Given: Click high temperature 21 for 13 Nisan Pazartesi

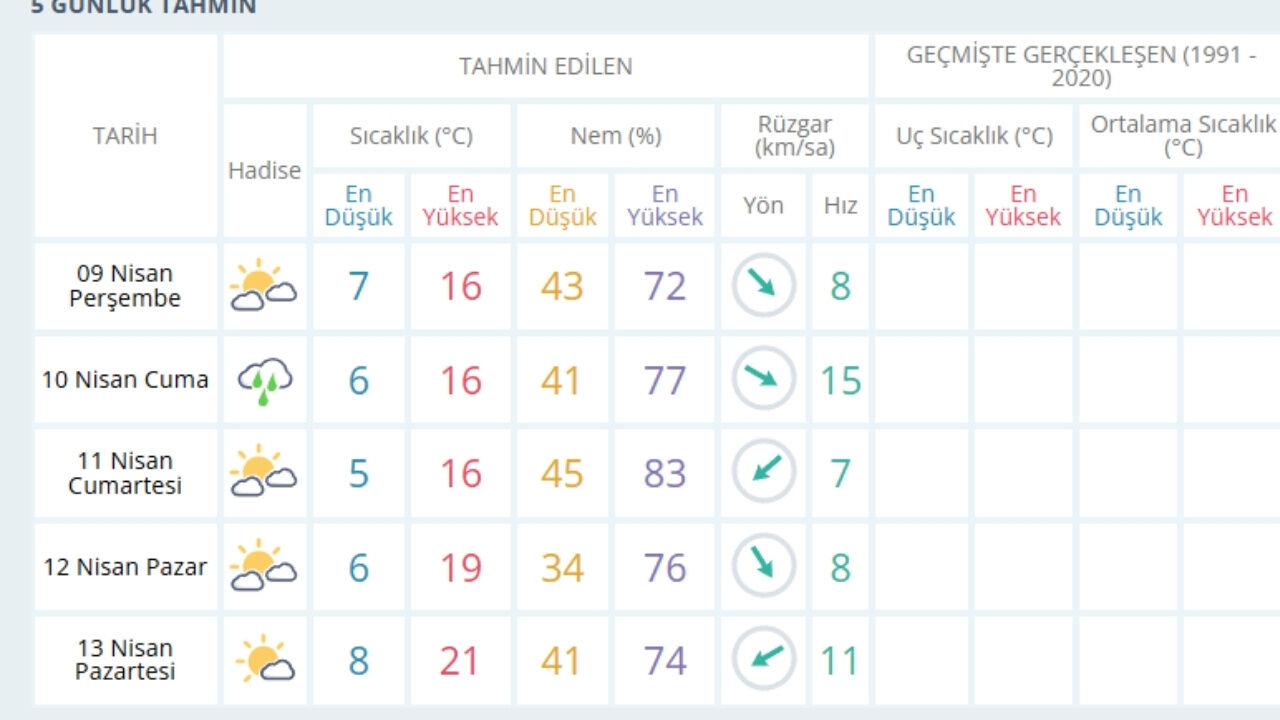Looking at the screenshot, I should pyautogui.click(x=460, y=661).
